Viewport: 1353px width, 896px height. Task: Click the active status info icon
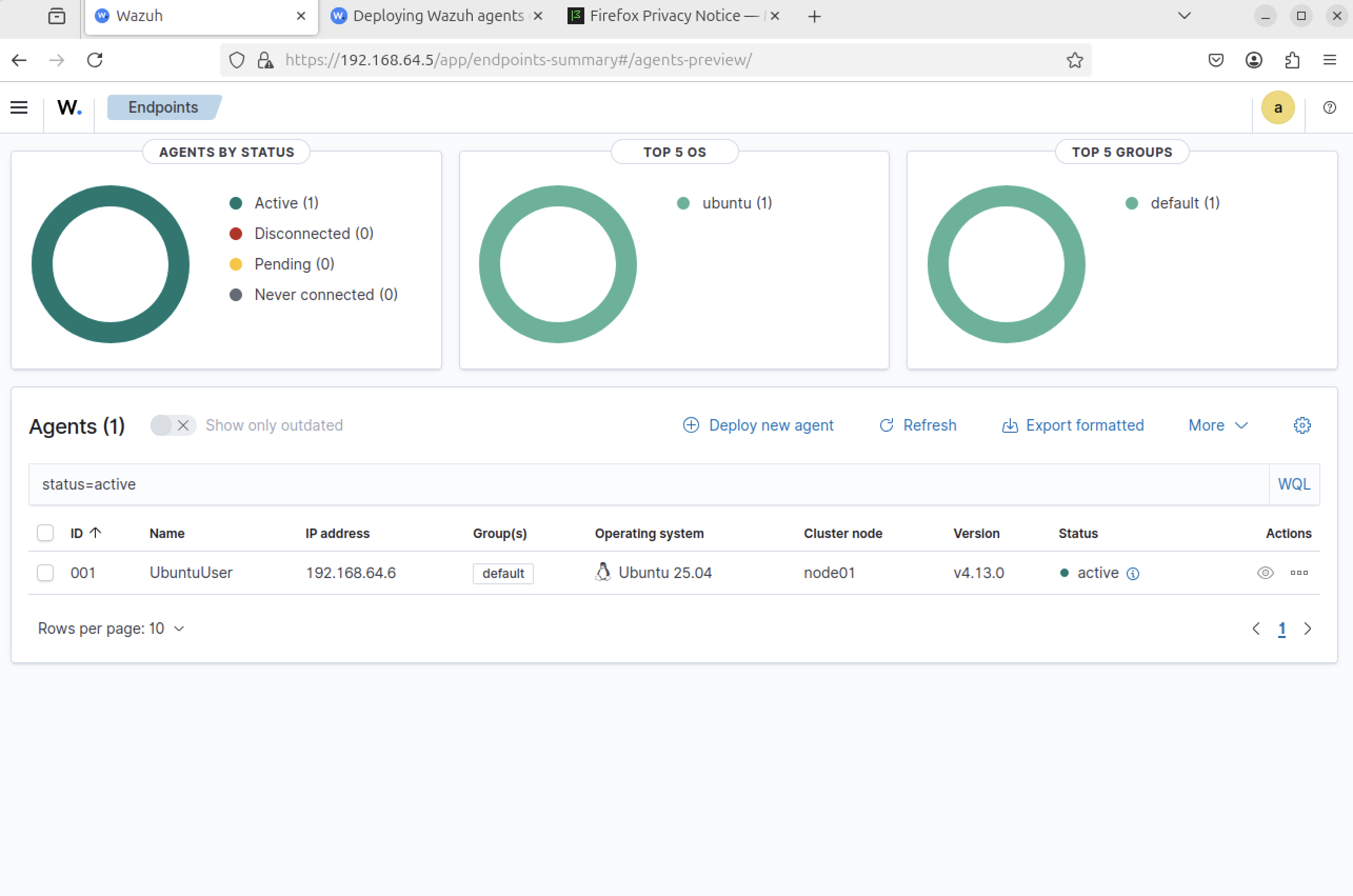pyautogui.click(x=1132, y=573)
